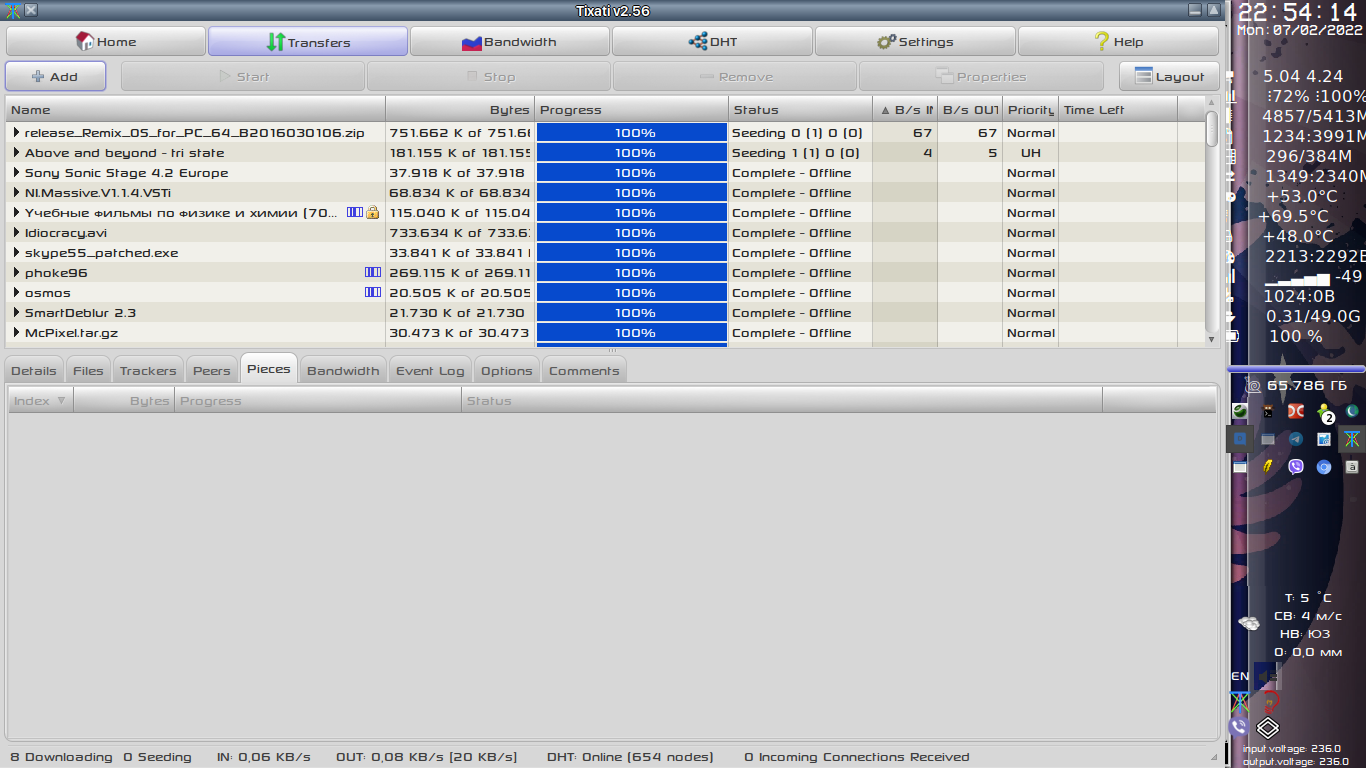1366x768 pixels.
Task: Click the Tixati window menu icon in title bar
Action: tap(13, 10)
